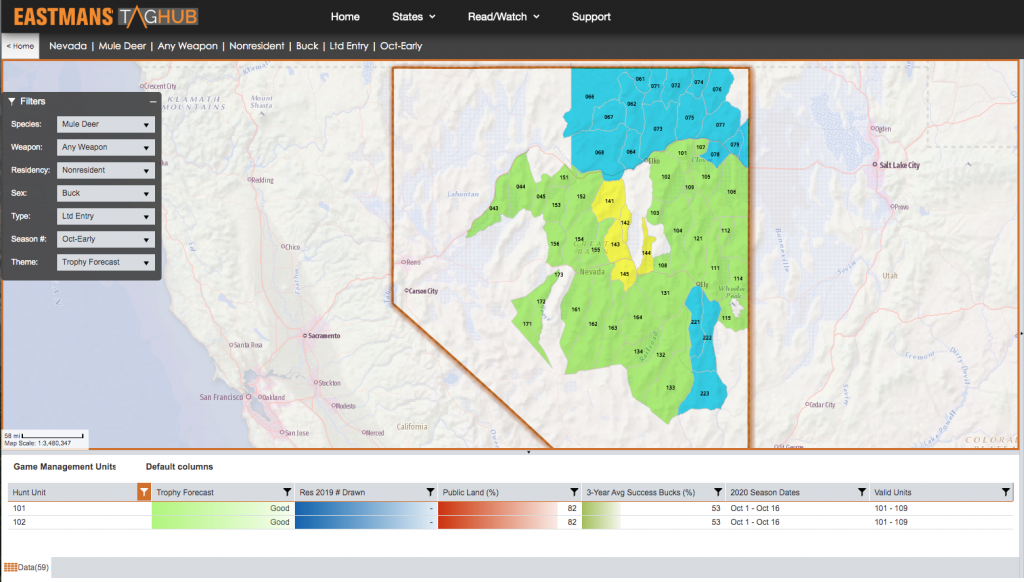Open the Residency dropdown showing Nonresident
This screenshot has height=582, width=1024.
click(x=105, y=170)
